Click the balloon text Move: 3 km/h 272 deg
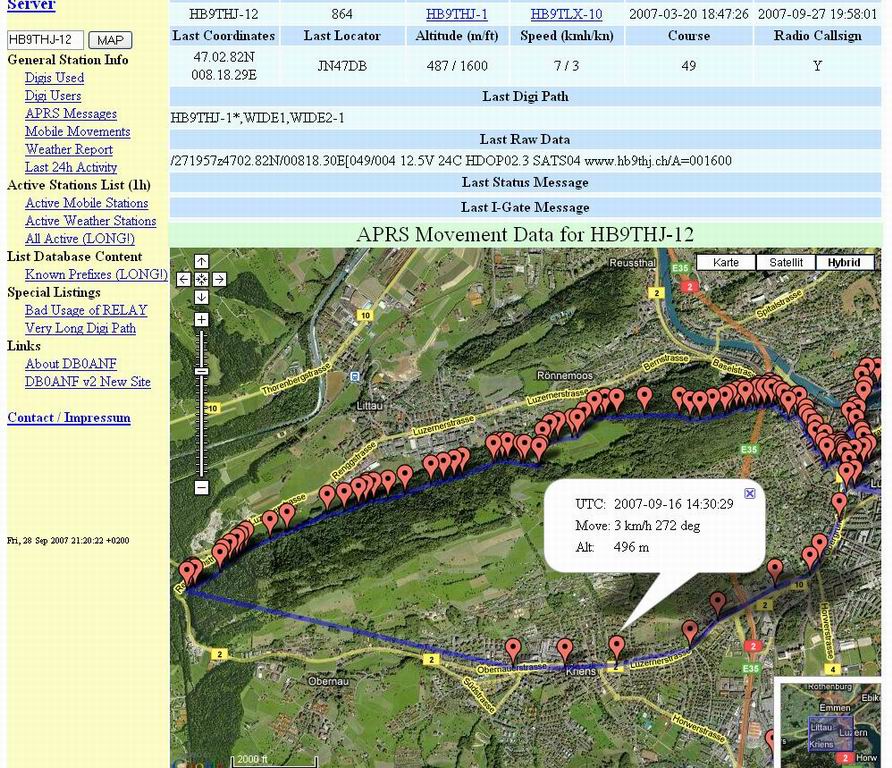Screen dimensions: 892x768 coord(638,526)
